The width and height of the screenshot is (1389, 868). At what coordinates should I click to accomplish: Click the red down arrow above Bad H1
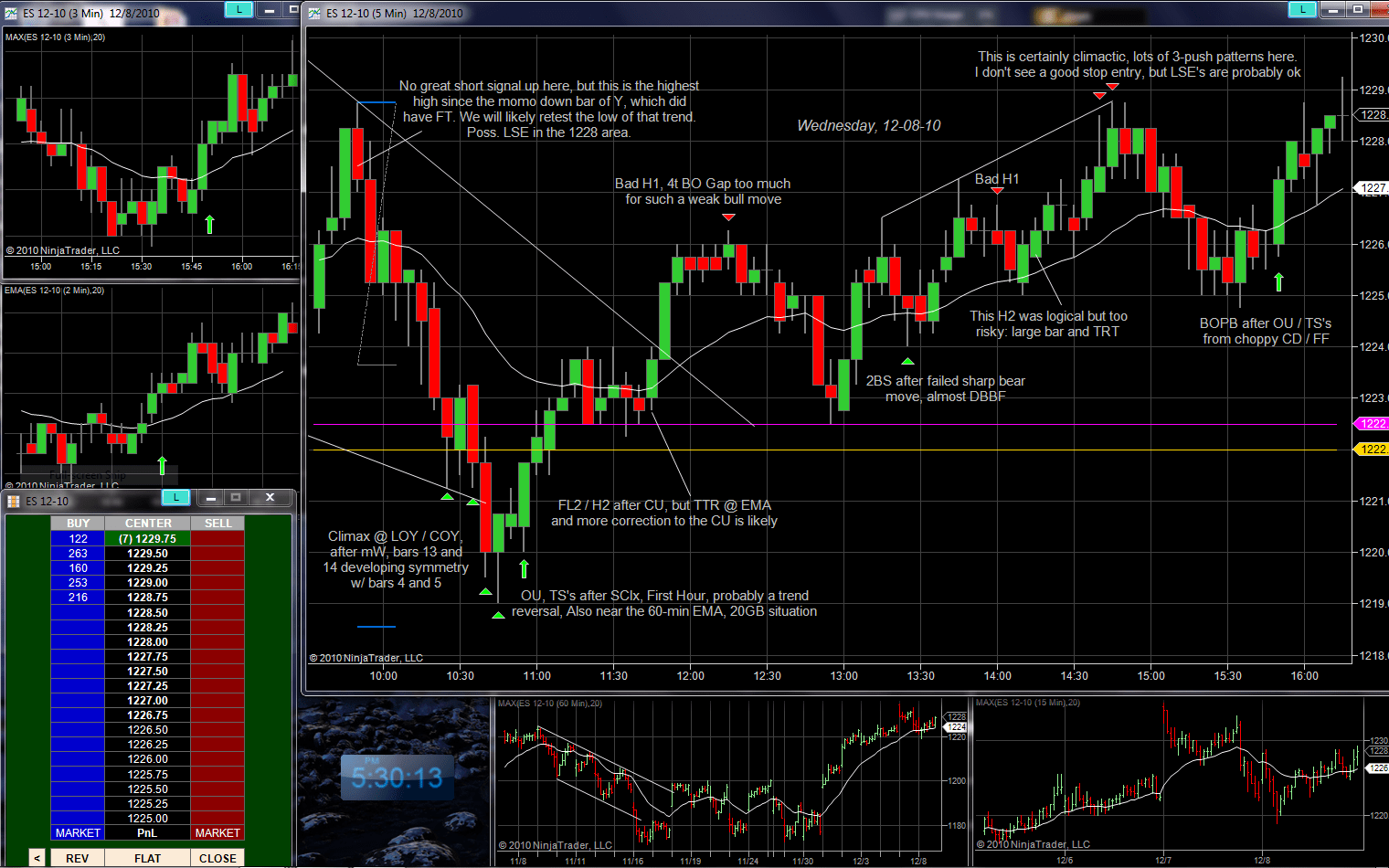(997, 191)
